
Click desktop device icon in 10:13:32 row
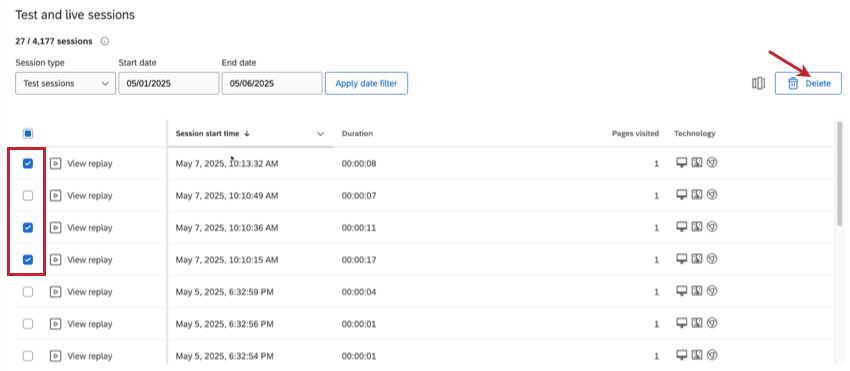tap(682, 162)
